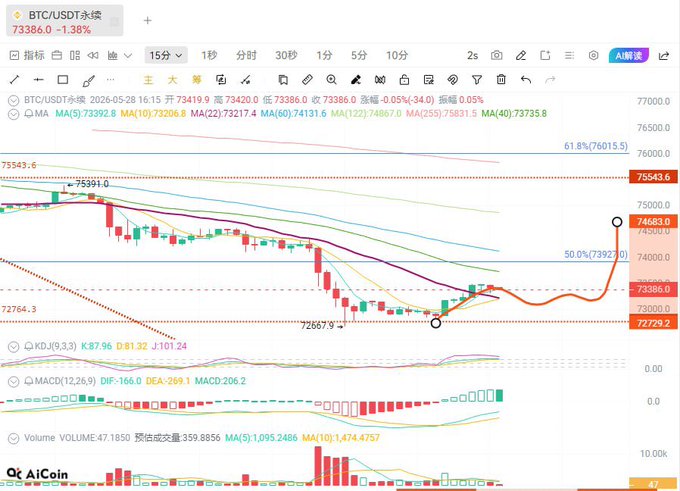Click the 74683.0 orange price tag
680x491 pixels.
point(653,222)
